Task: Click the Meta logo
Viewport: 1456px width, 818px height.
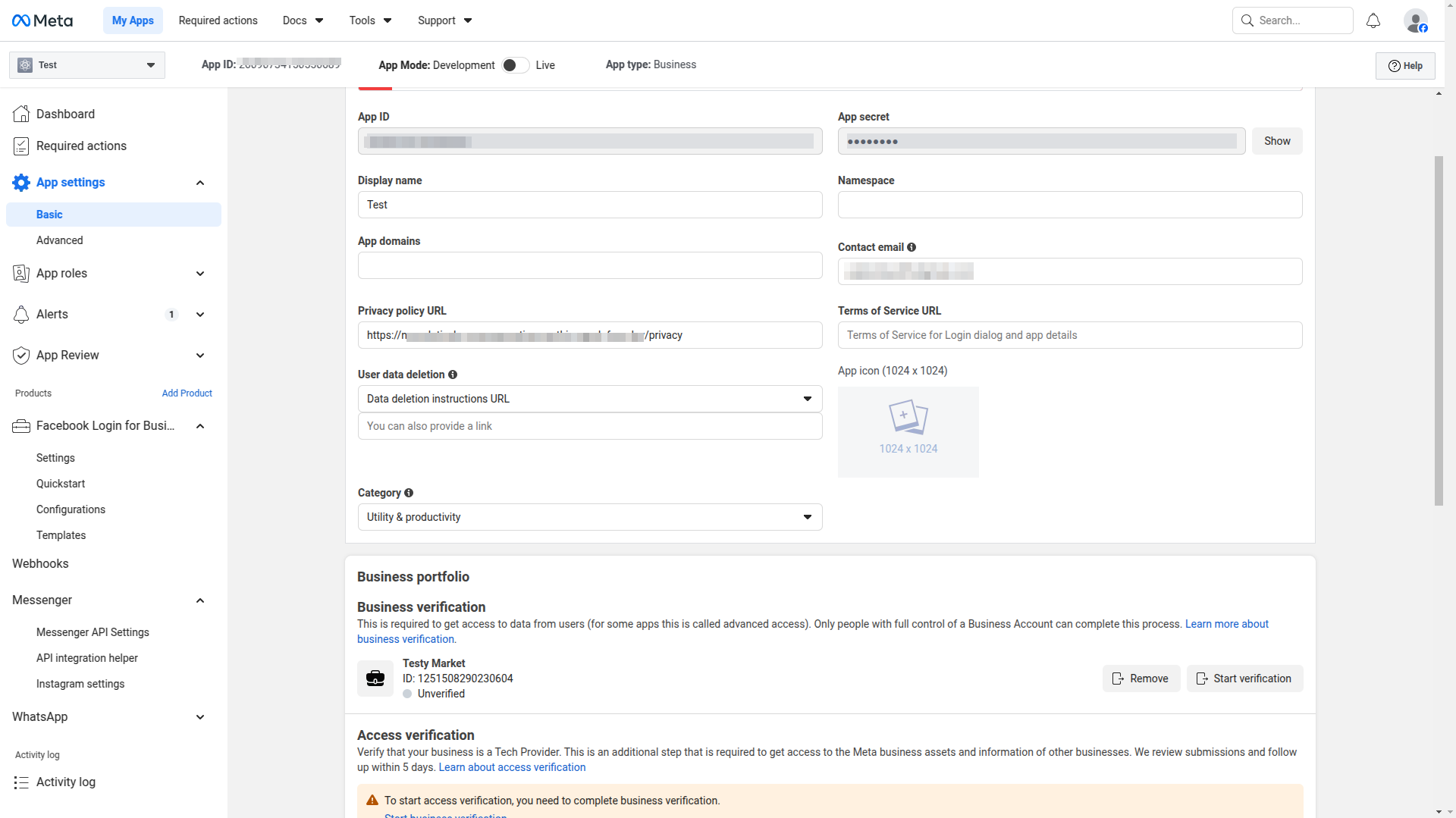Action: [x=42, y=20]
